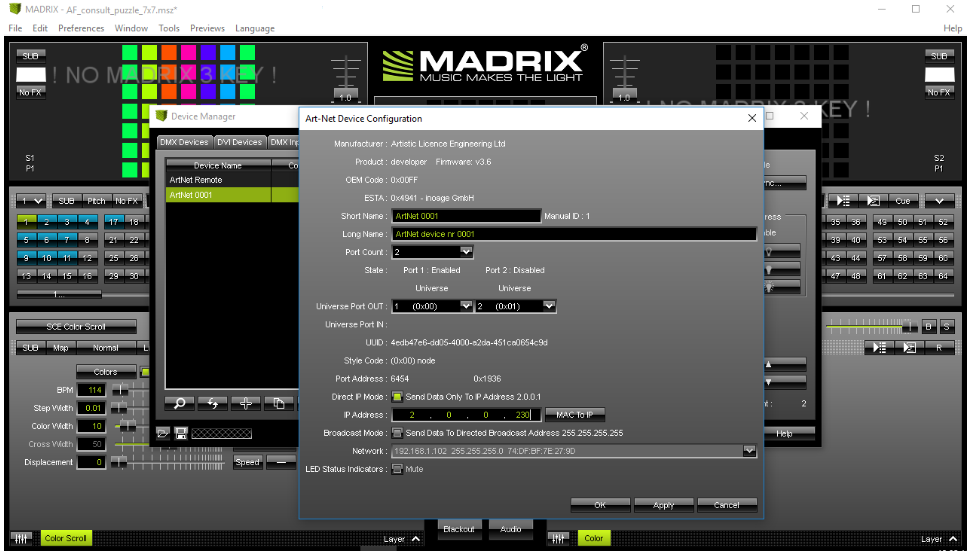
Task: Click the Step Width value field 0.01
Action: 91,408
